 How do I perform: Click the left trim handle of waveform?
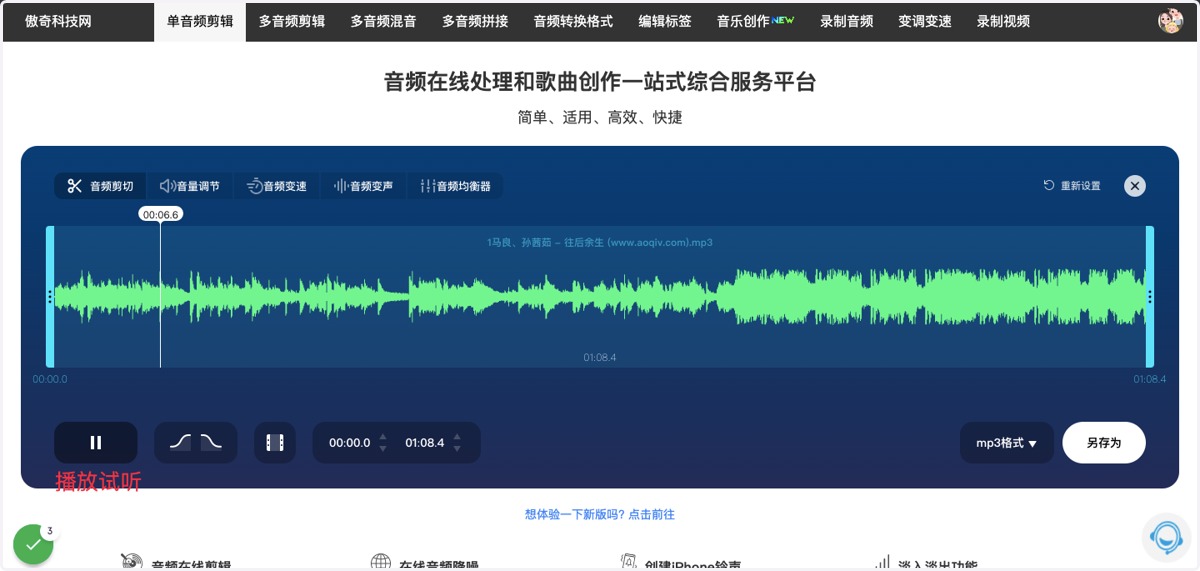[50, 296]
